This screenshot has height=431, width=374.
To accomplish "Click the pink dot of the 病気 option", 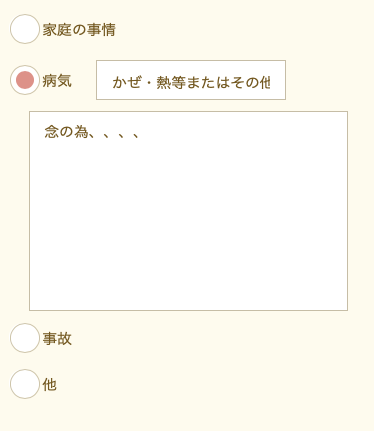I will pos(25,80).
